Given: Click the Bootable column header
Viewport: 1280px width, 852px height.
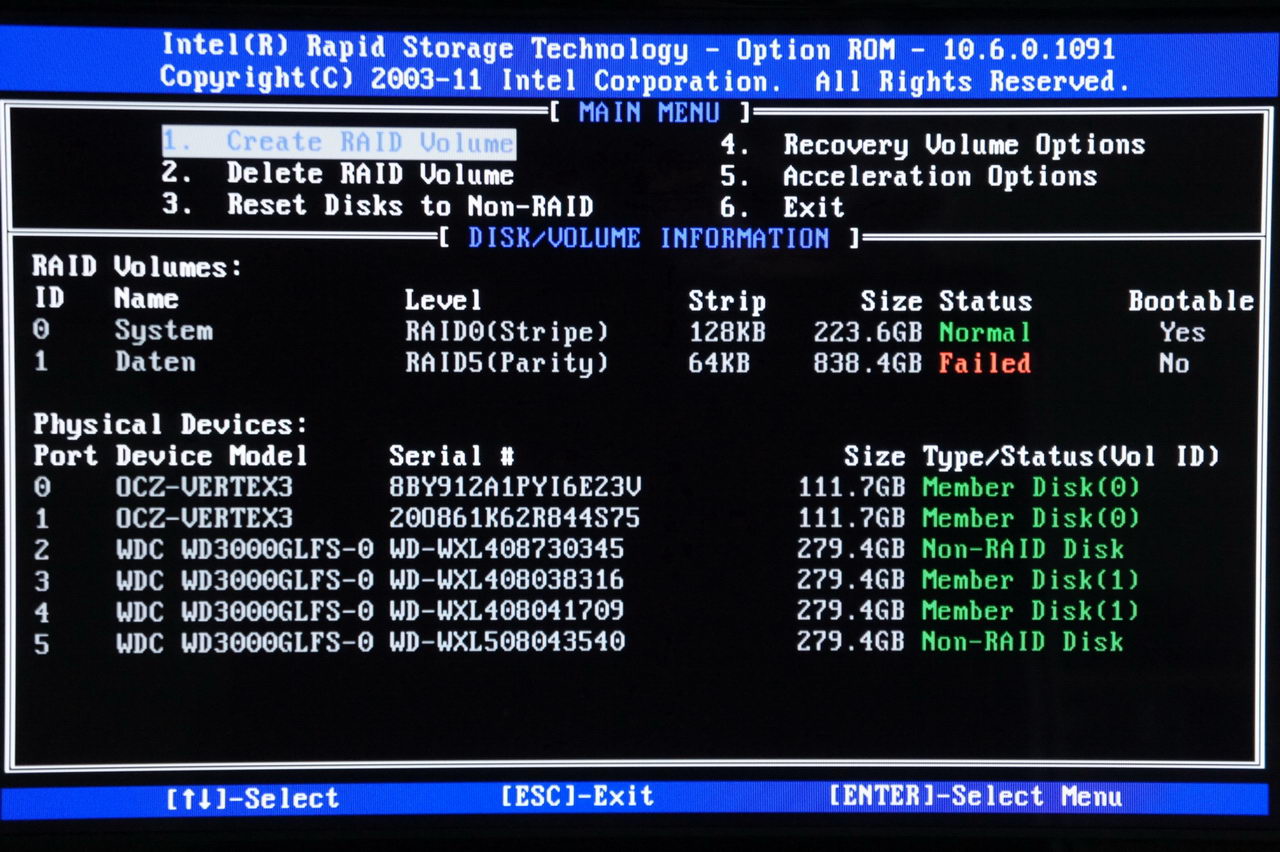Looking at the screenshot, I should click(1191, 300).
